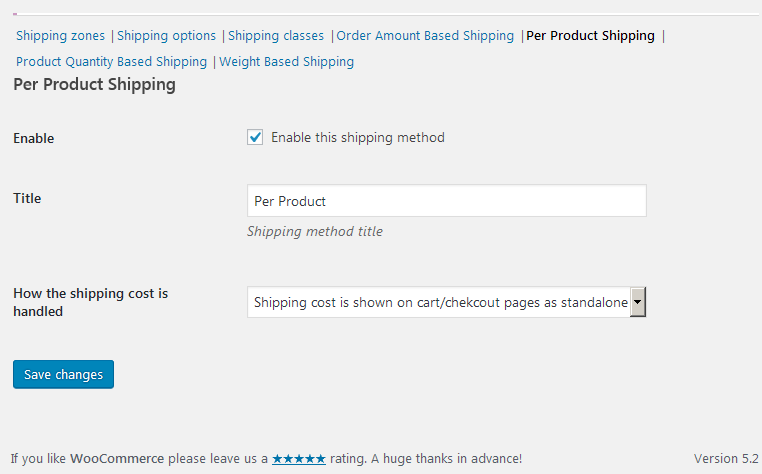Viewport: 762px width, 474px height.
Task: Click the Title field containing 'Per Product'
Action: point(446,201)
